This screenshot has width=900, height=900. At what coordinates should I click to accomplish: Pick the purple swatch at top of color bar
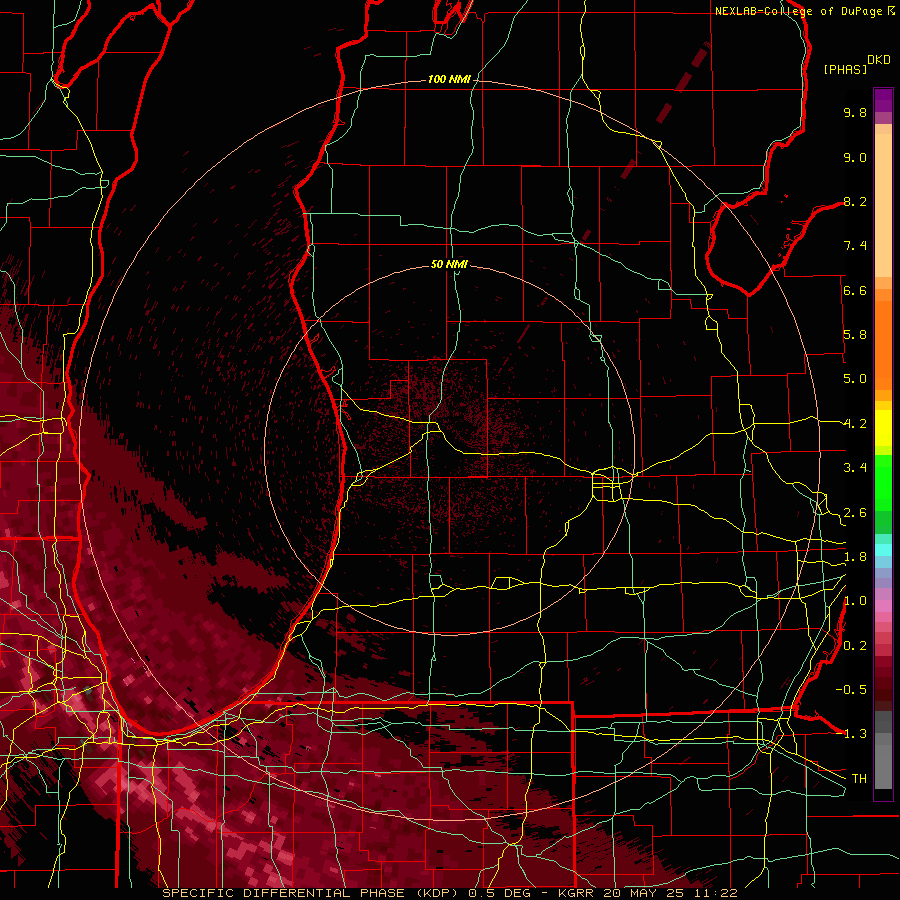click(x=883, y=100)
